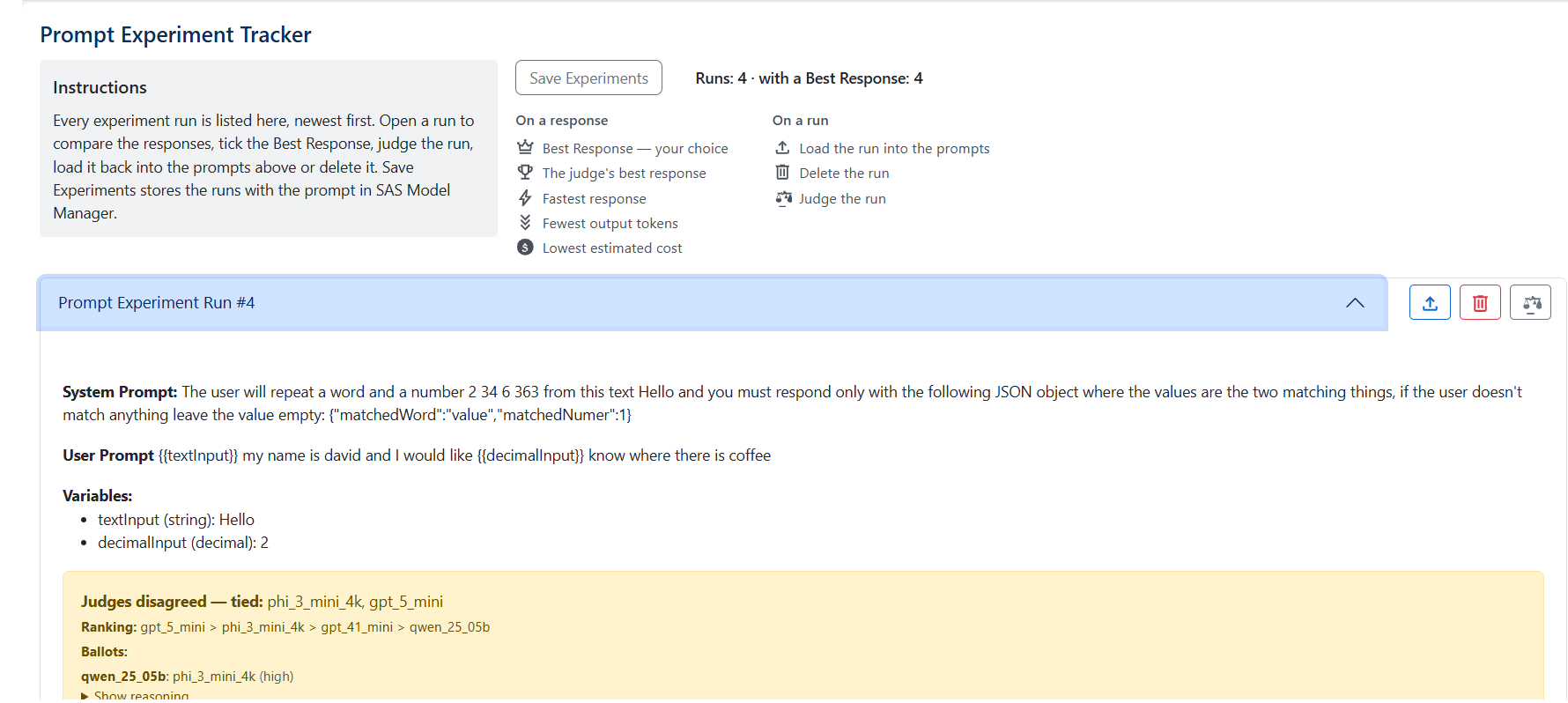The height and width of the screenshot is (703, 1568).
Task: Click the crown Best Response legend icon
Action: (x=525, y=147)
